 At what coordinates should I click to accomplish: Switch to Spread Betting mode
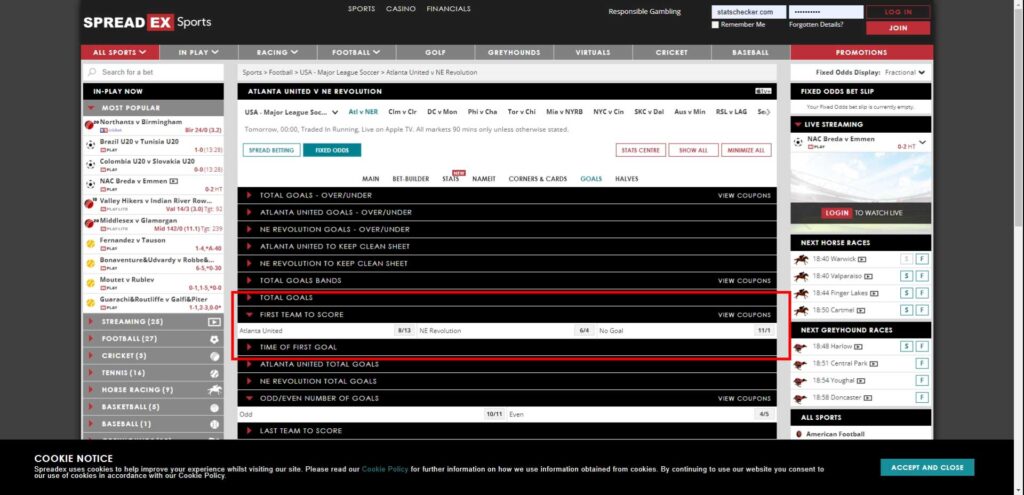pos(270,150)
